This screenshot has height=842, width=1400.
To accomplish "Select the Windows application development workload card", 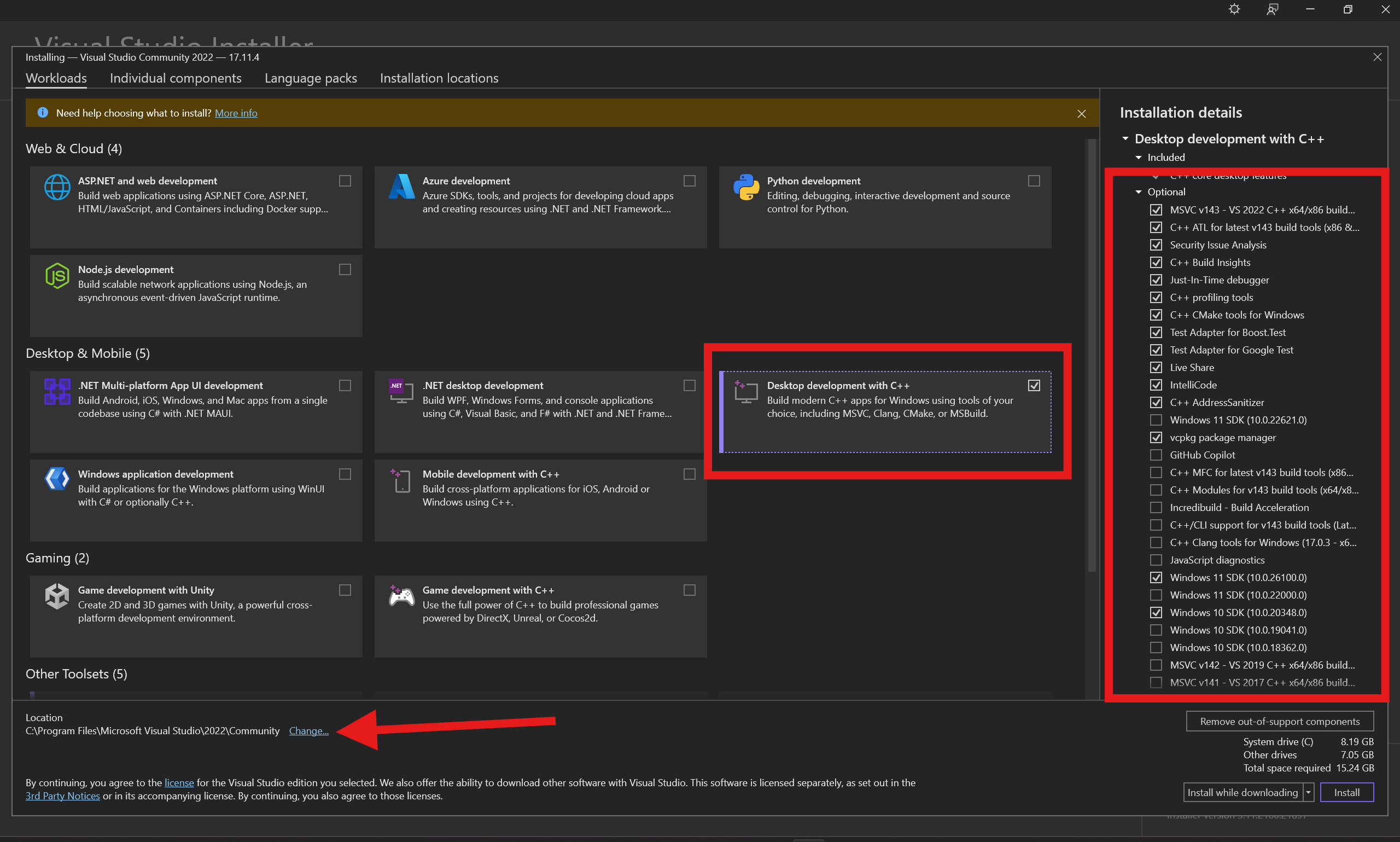I will click(196, 501).
